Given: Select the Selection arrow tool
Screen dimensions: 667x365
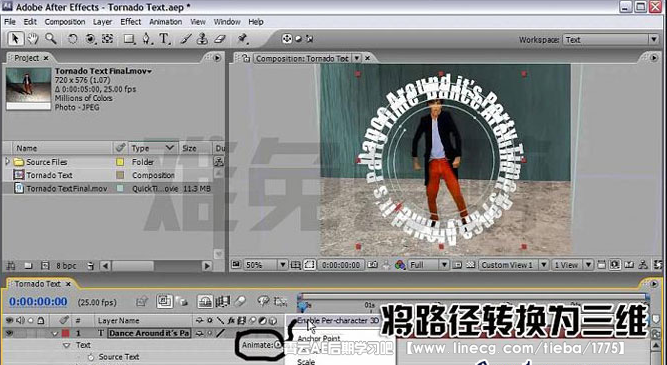Looking at the screenshot, I should (15, 39).
